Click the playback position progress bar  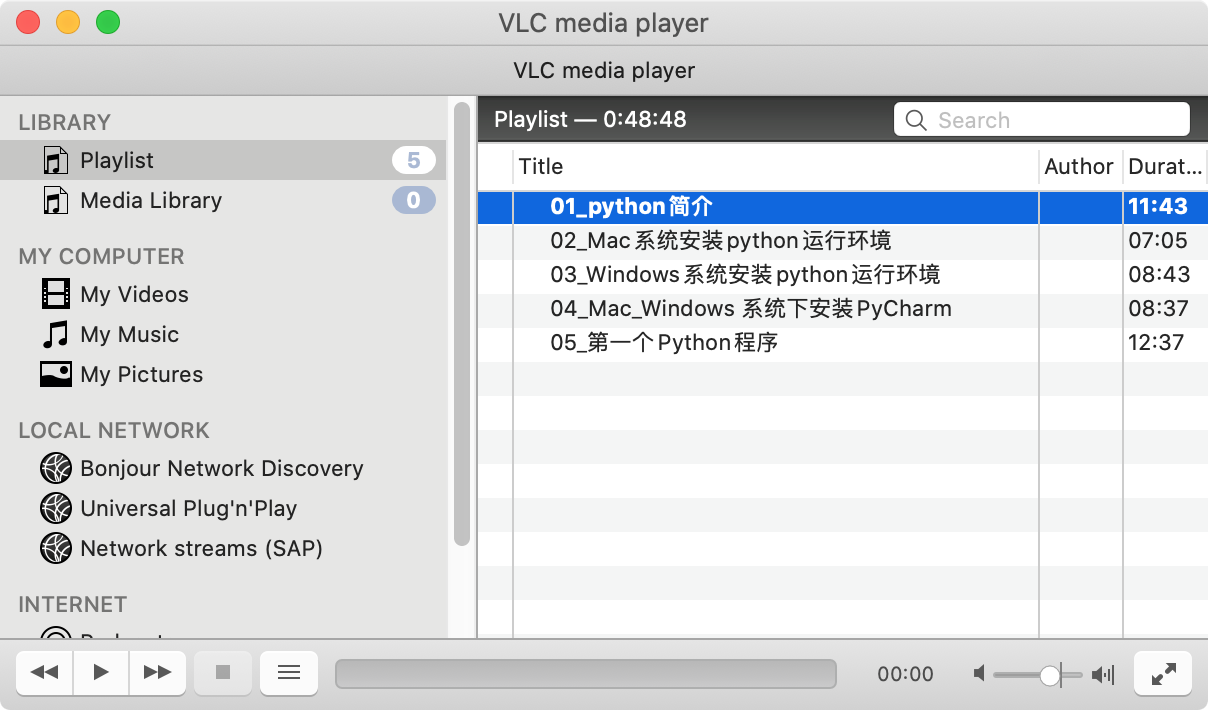[x=586, y=674]
